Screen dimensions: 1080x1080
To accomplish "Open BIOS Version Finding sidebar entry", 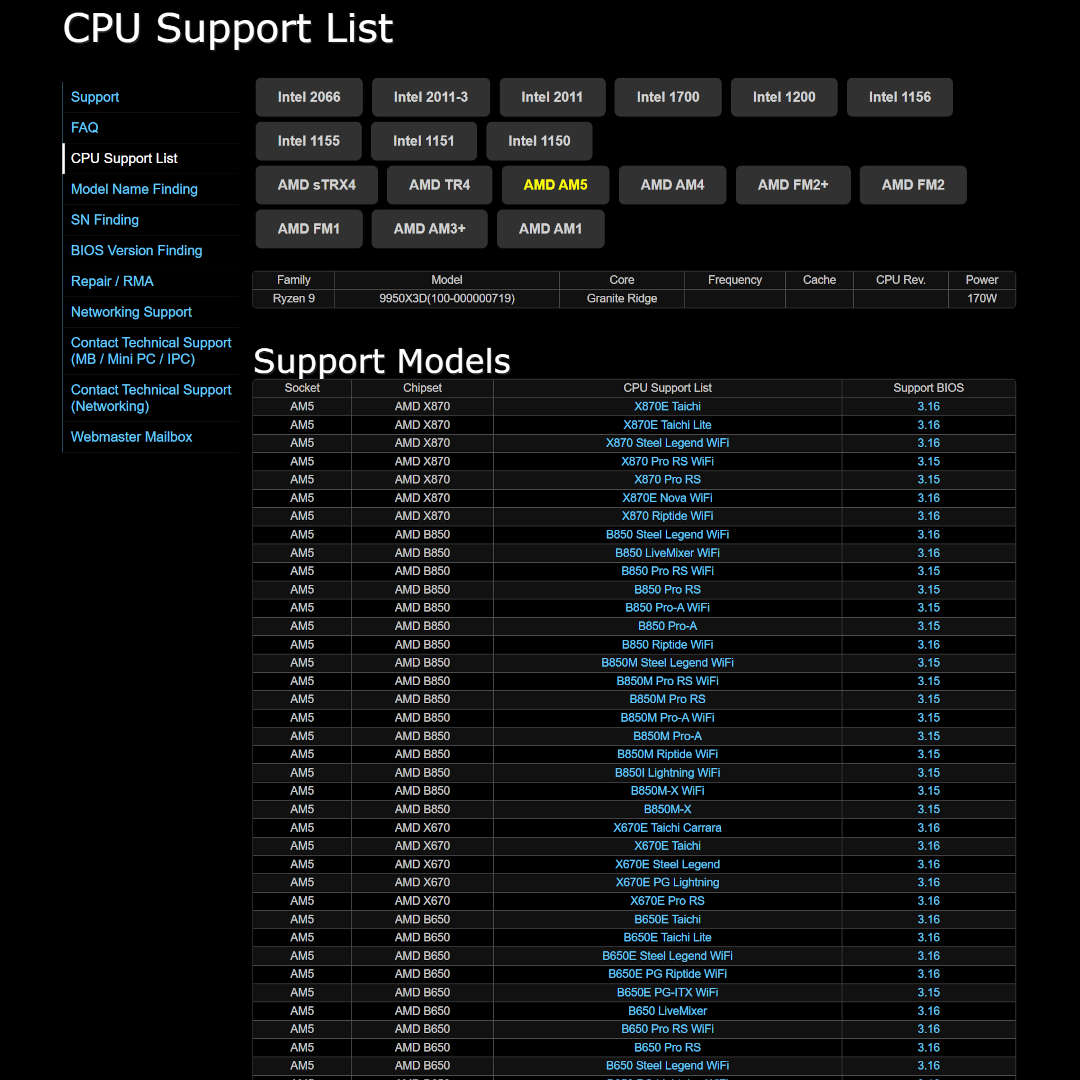I will (136, 251).
